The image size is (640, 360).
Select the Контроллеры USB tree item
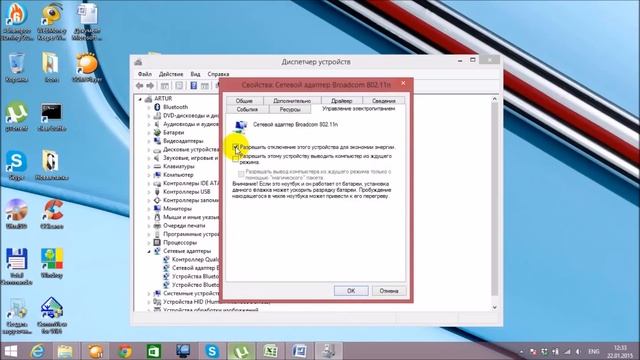pyautogui.click(x=187, y=192)
